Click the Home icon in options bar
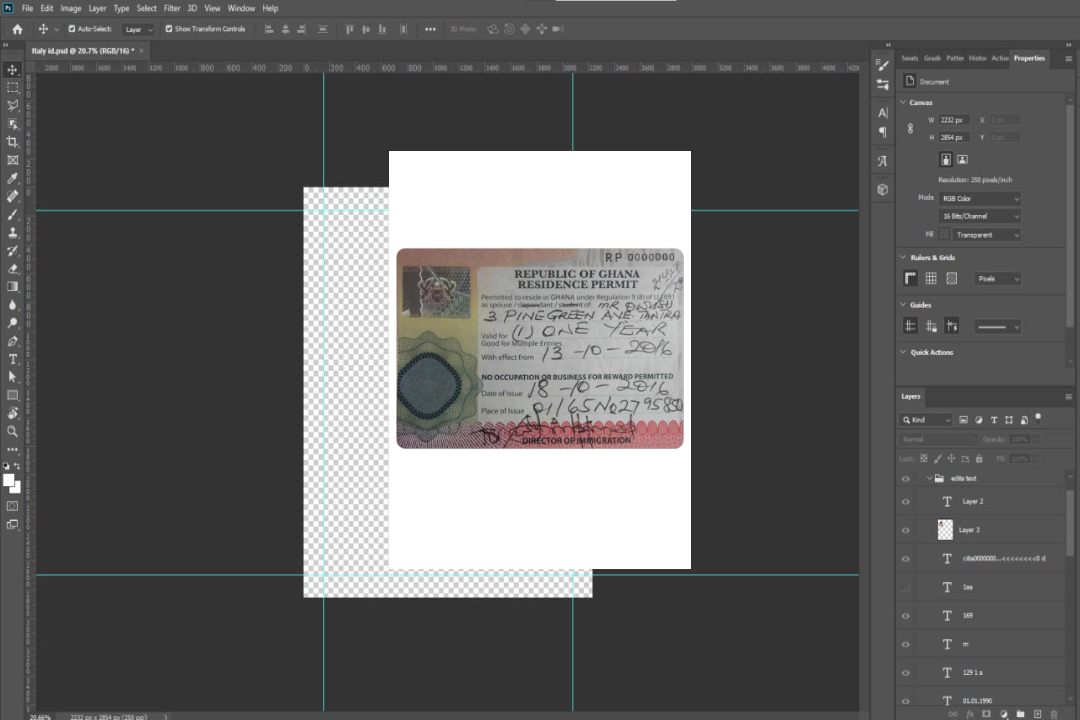Image resolution: width=1080 pixels, height=720 pixels. click(x=17, y=29)
